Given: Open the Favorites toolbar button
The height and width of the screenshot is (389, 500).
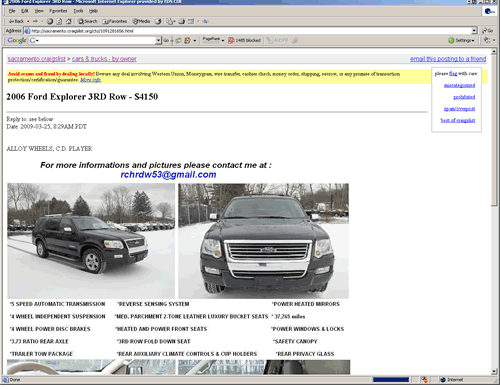Looking at the screenshot, I should [115, 21].
